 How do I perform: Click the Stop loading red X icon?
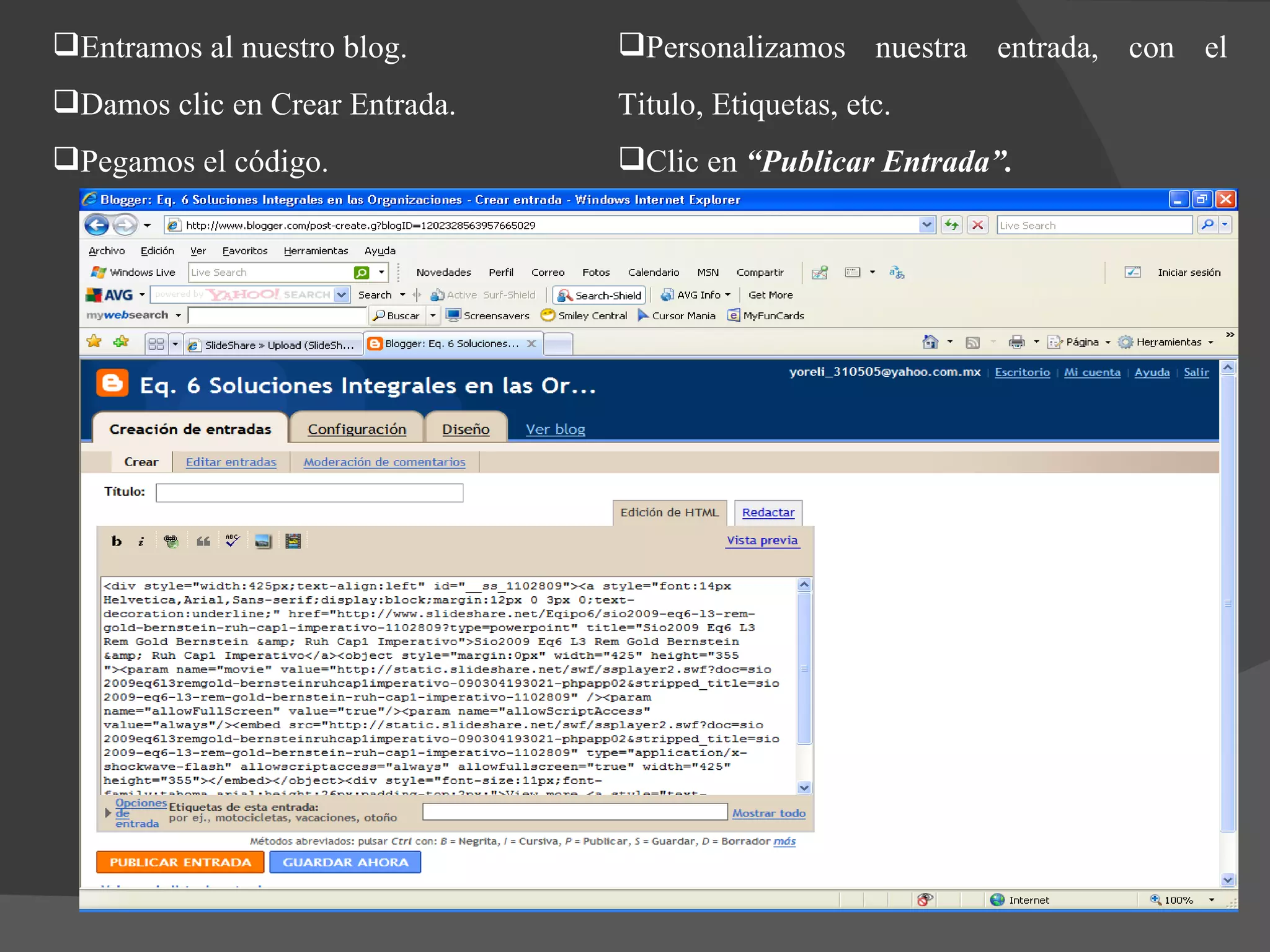pyautogui.click(x=978, y=225)
